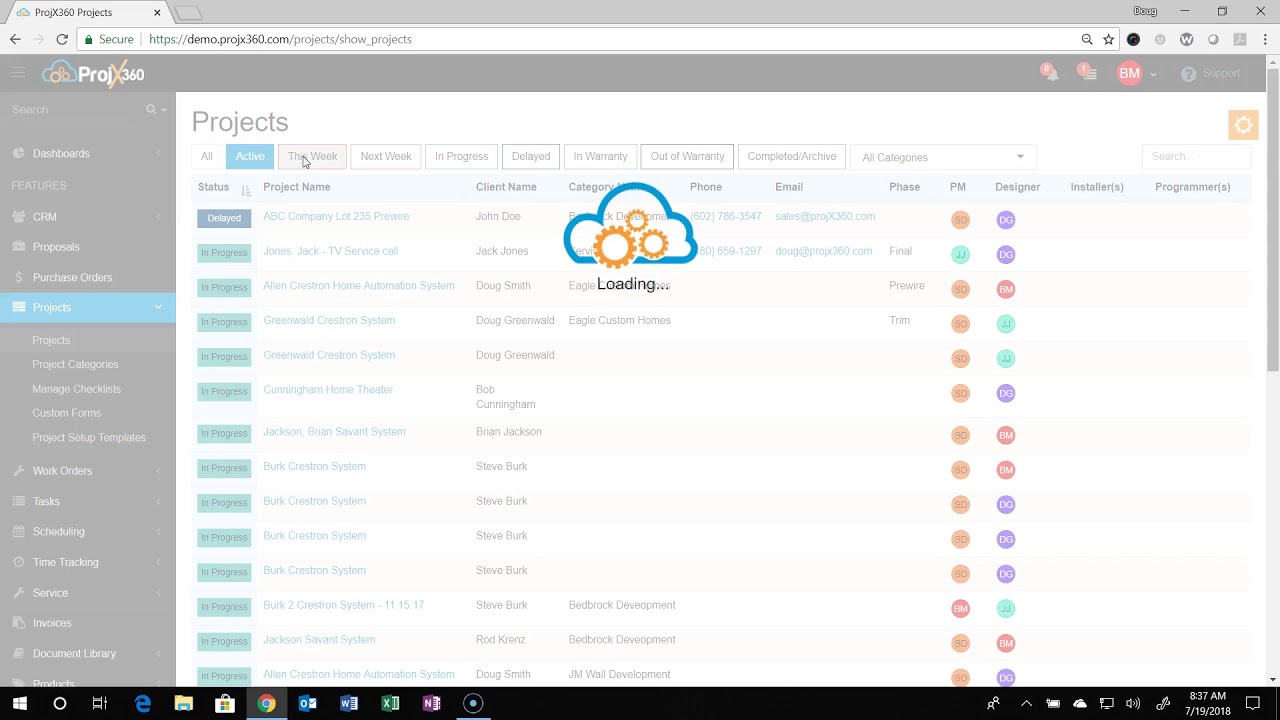
Task: Open the All Categories dropdown
Action: 943,157
